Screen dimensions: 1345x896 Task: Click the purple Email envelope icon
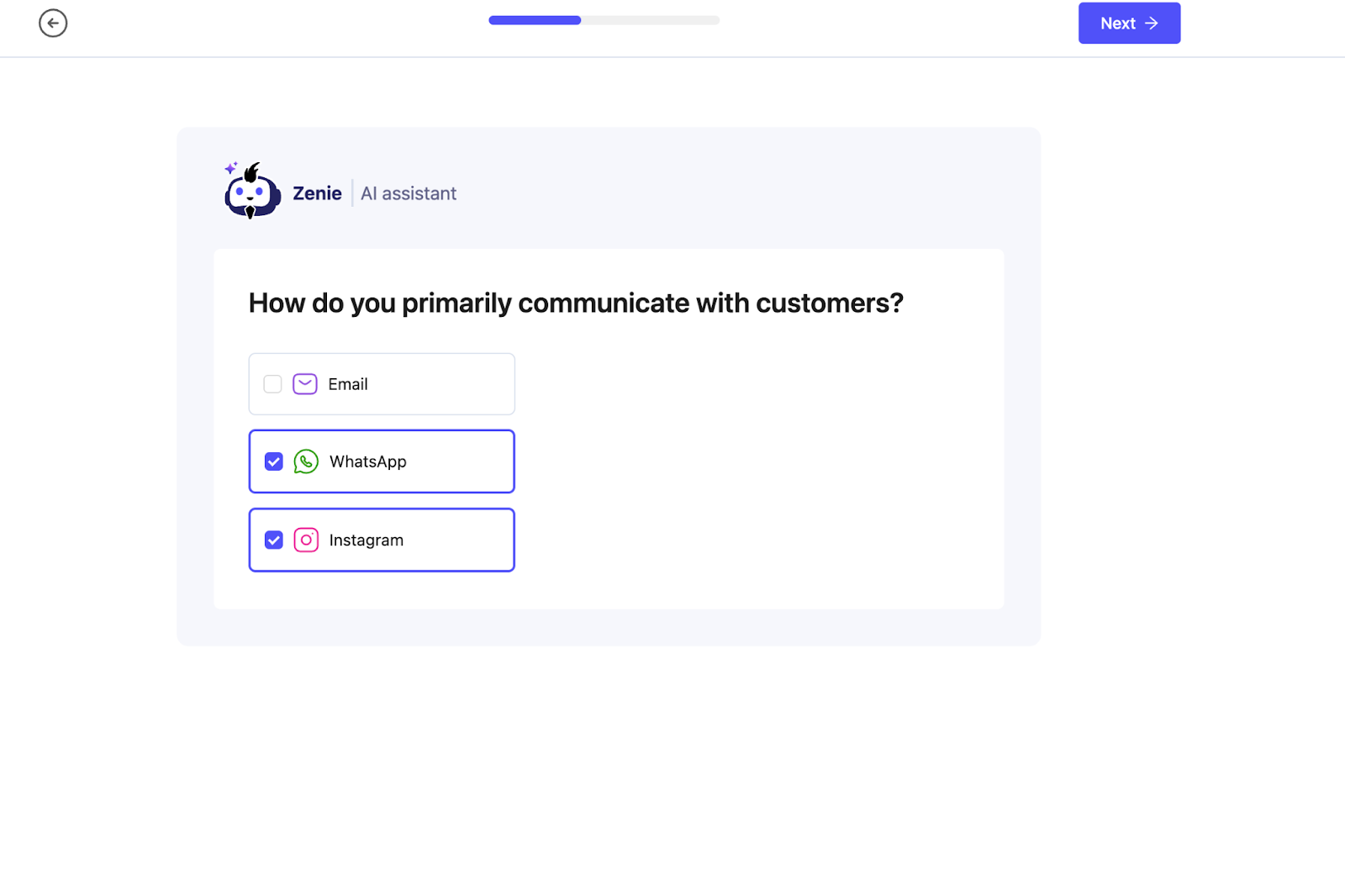coord(304,384)
